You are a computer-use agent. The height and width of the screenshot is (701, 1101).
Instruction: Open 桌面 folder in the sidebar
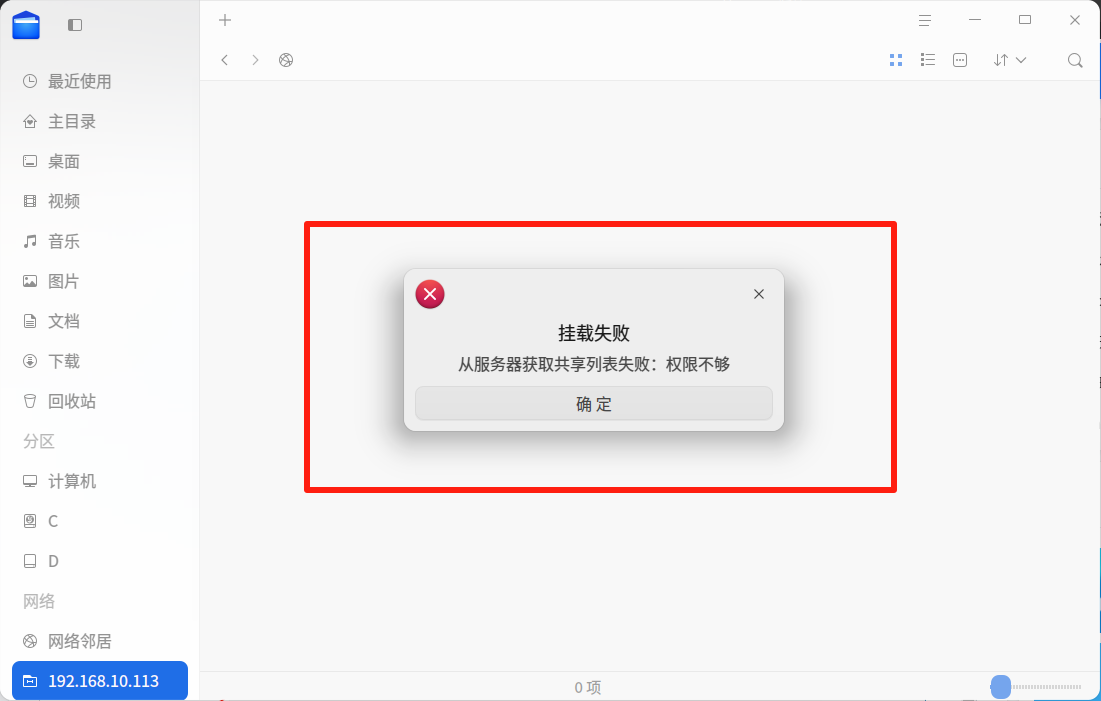click(x=100, y=162)
